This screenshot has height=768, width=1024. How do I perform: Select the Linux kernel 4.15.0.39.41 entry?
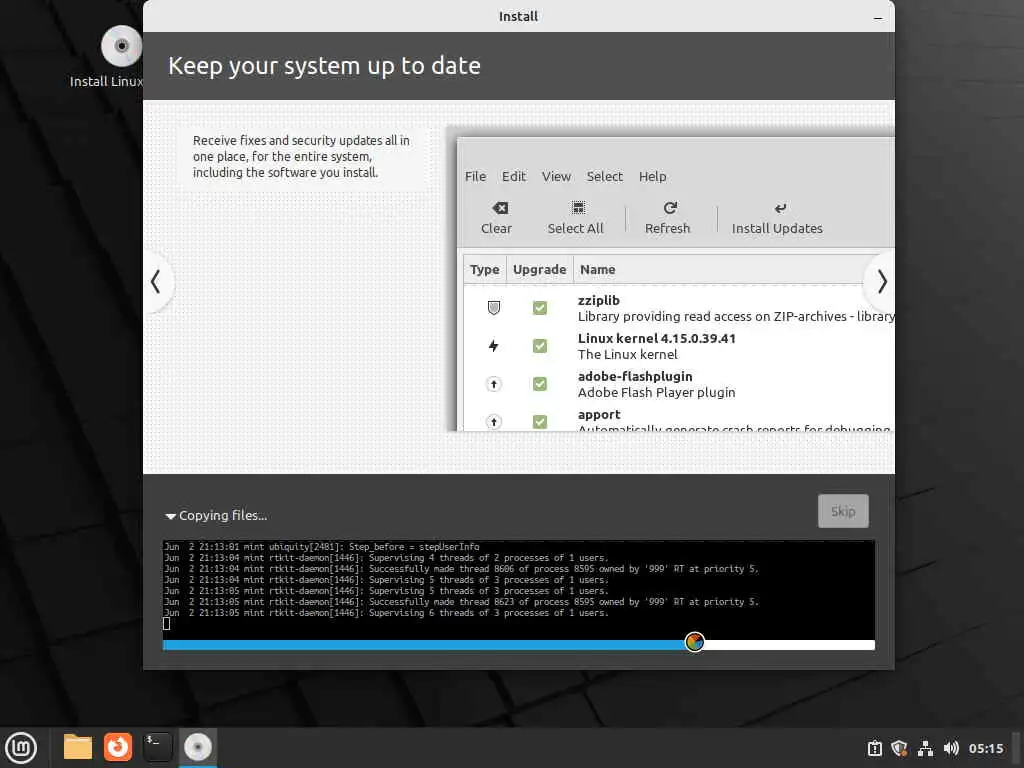pyautogui.click(x=656, y=338)
